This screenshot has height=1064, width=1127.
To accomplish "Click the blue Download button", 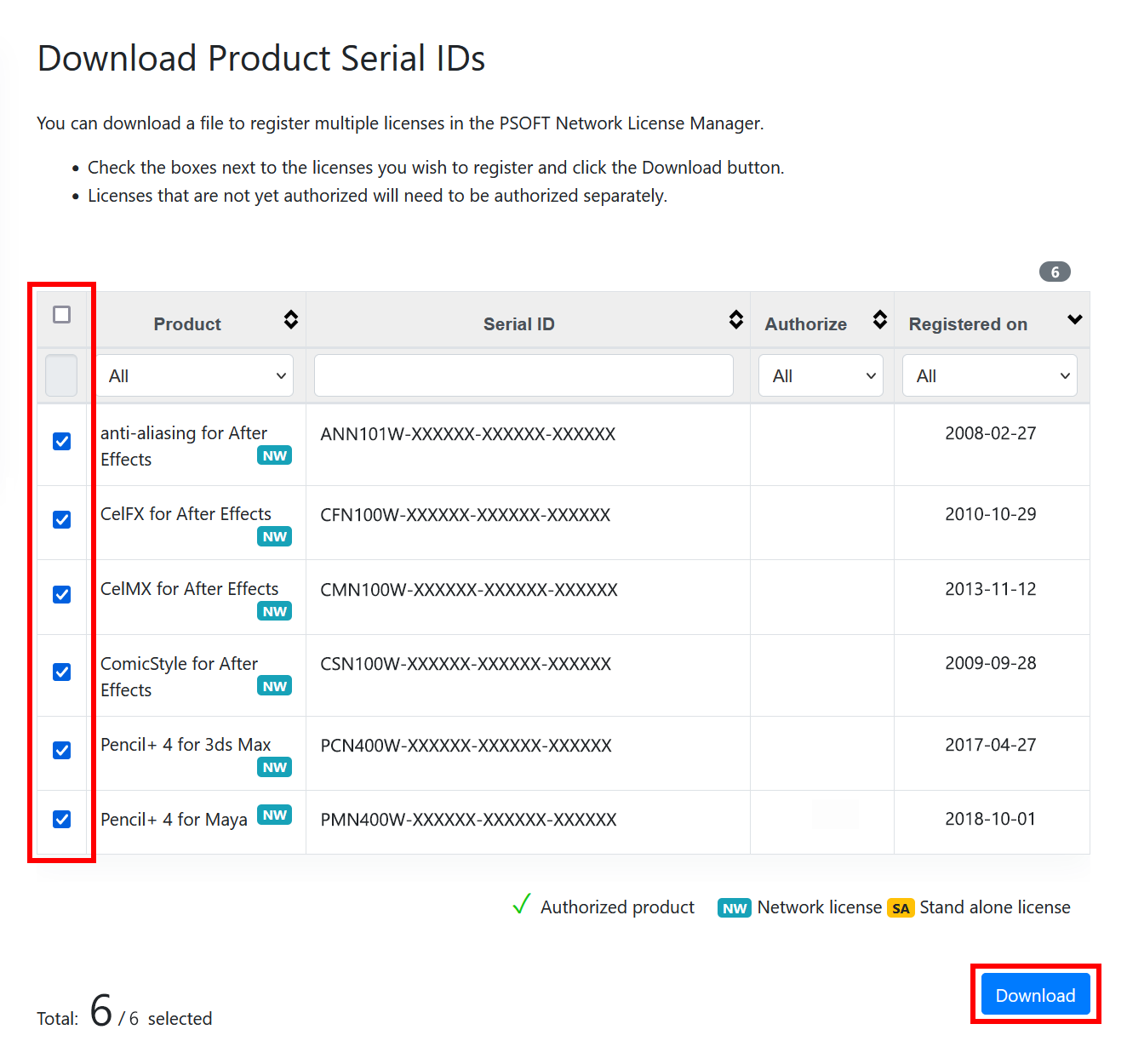I will [1035, 995].
